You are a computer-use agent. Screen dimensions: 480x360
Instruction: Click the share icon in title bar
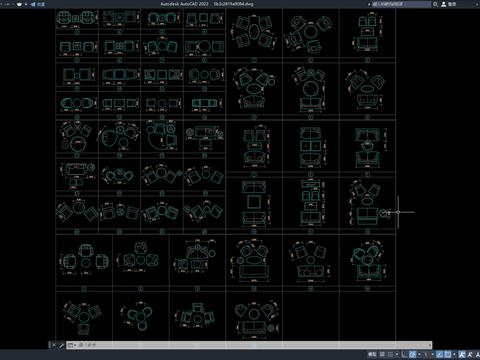[33, 4]
